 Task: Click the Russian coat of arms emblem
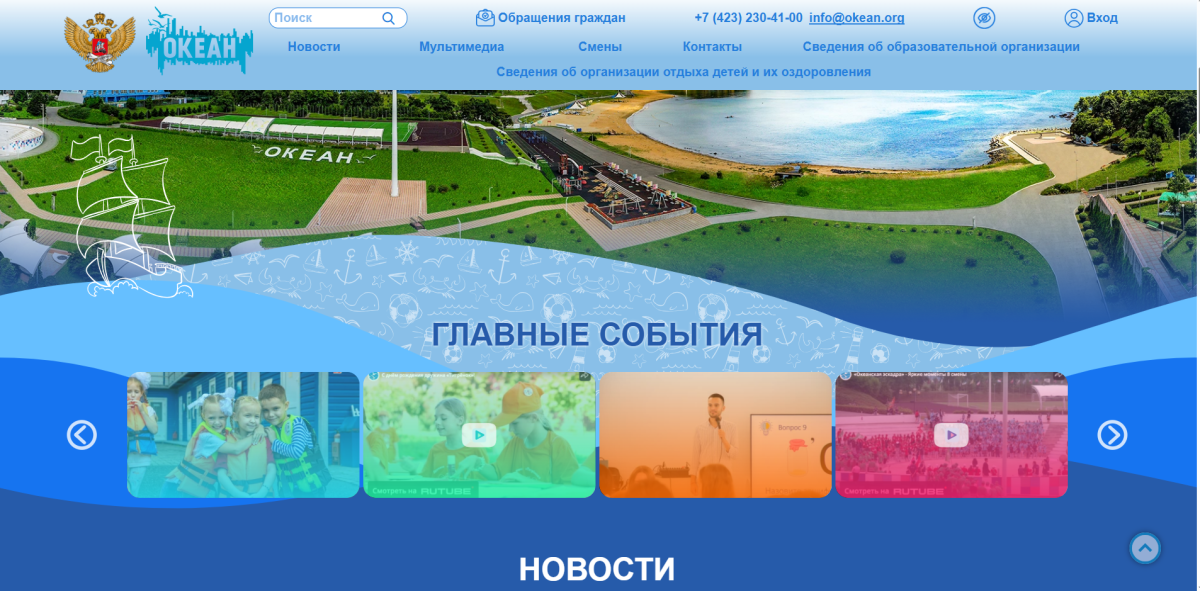point(100,42)
